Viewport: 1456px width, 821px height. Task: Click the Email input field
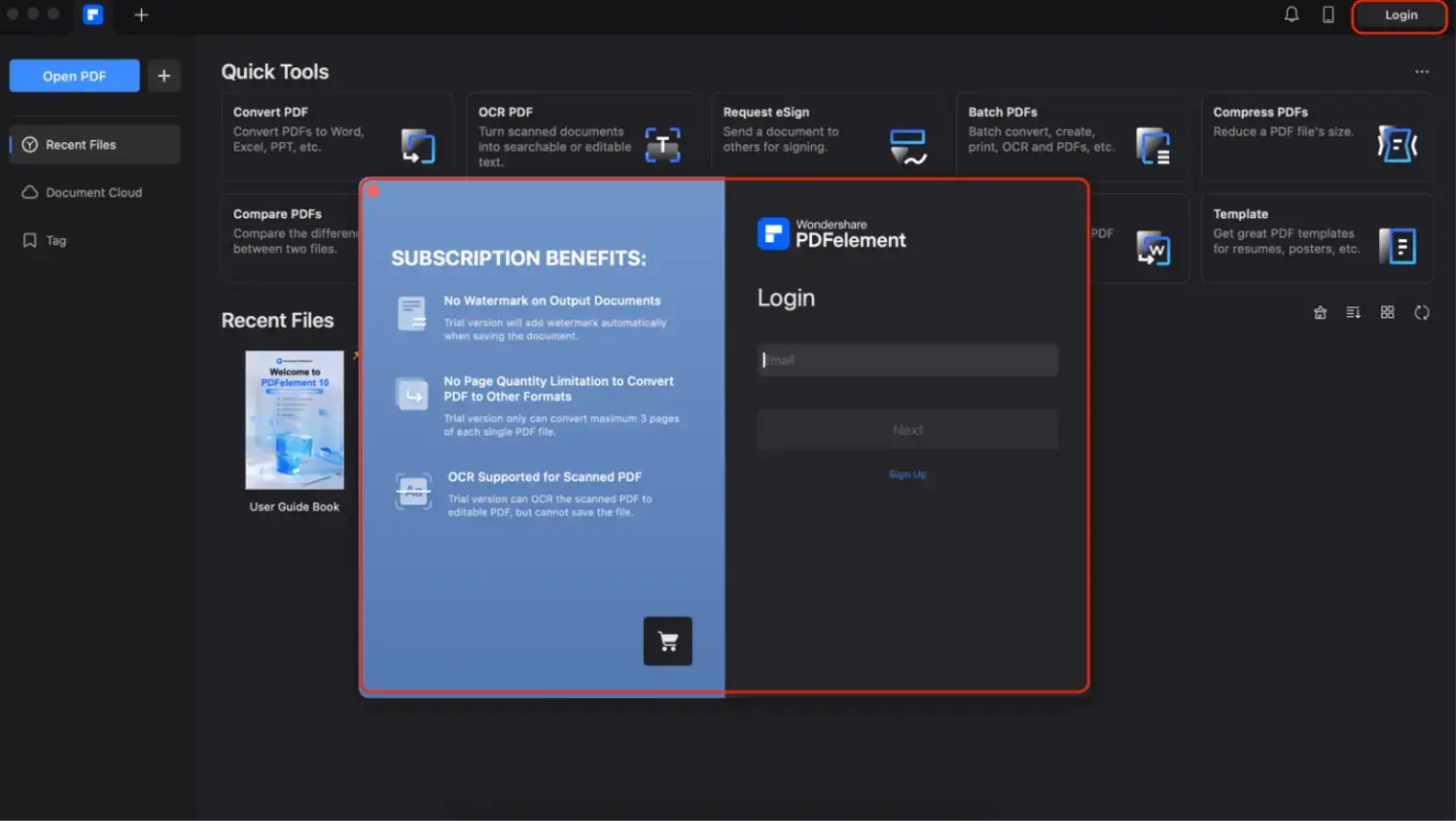click(x=906, y=359)
